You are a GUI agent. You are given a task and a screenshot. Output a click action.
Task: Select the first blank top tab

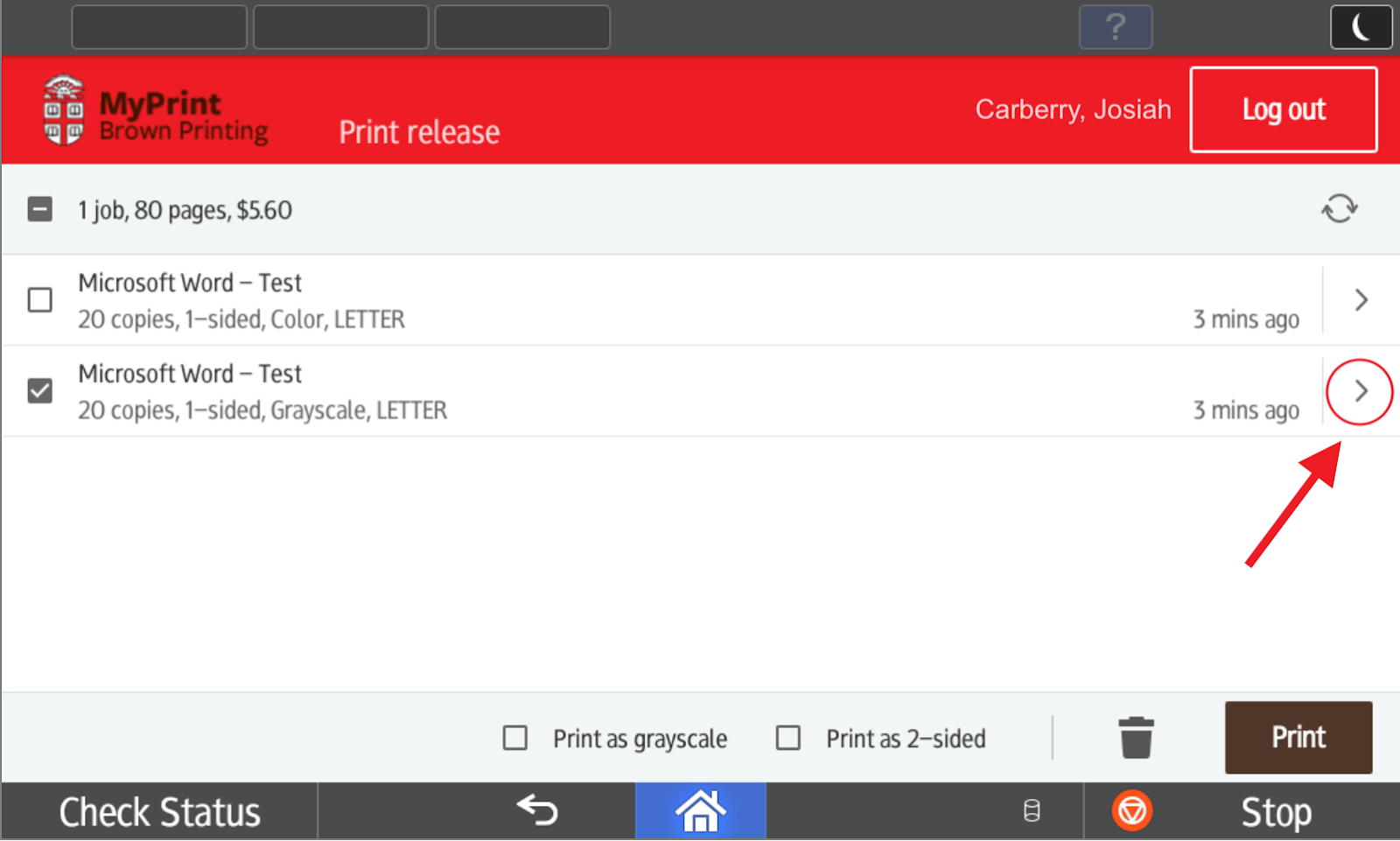159,27
